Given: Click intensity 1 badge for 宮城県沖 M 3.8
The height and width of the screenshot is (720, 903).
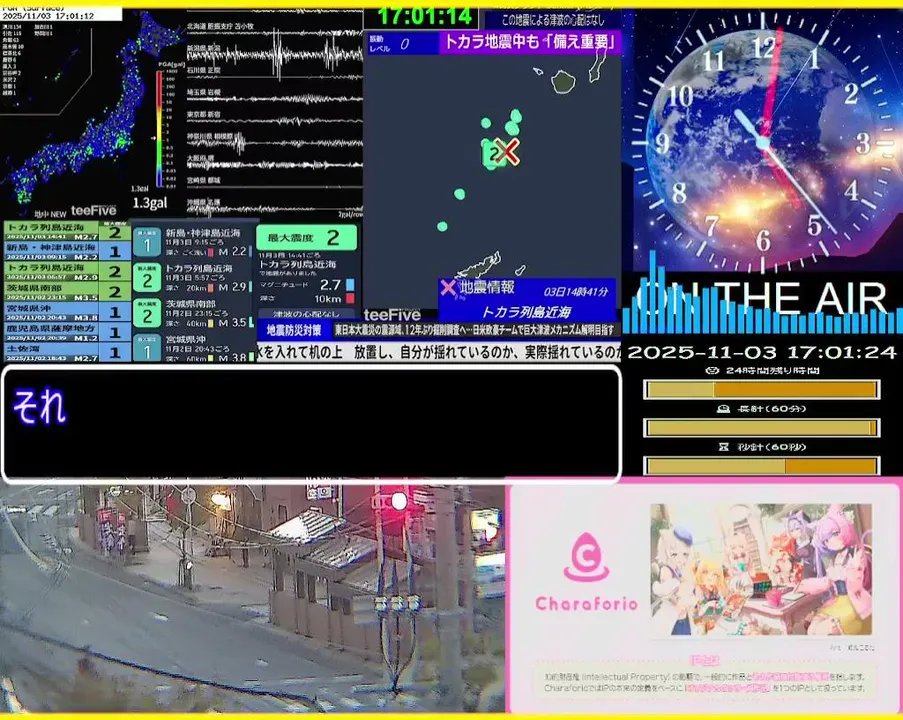Looking at the screenshot, I should click(147, 348).
